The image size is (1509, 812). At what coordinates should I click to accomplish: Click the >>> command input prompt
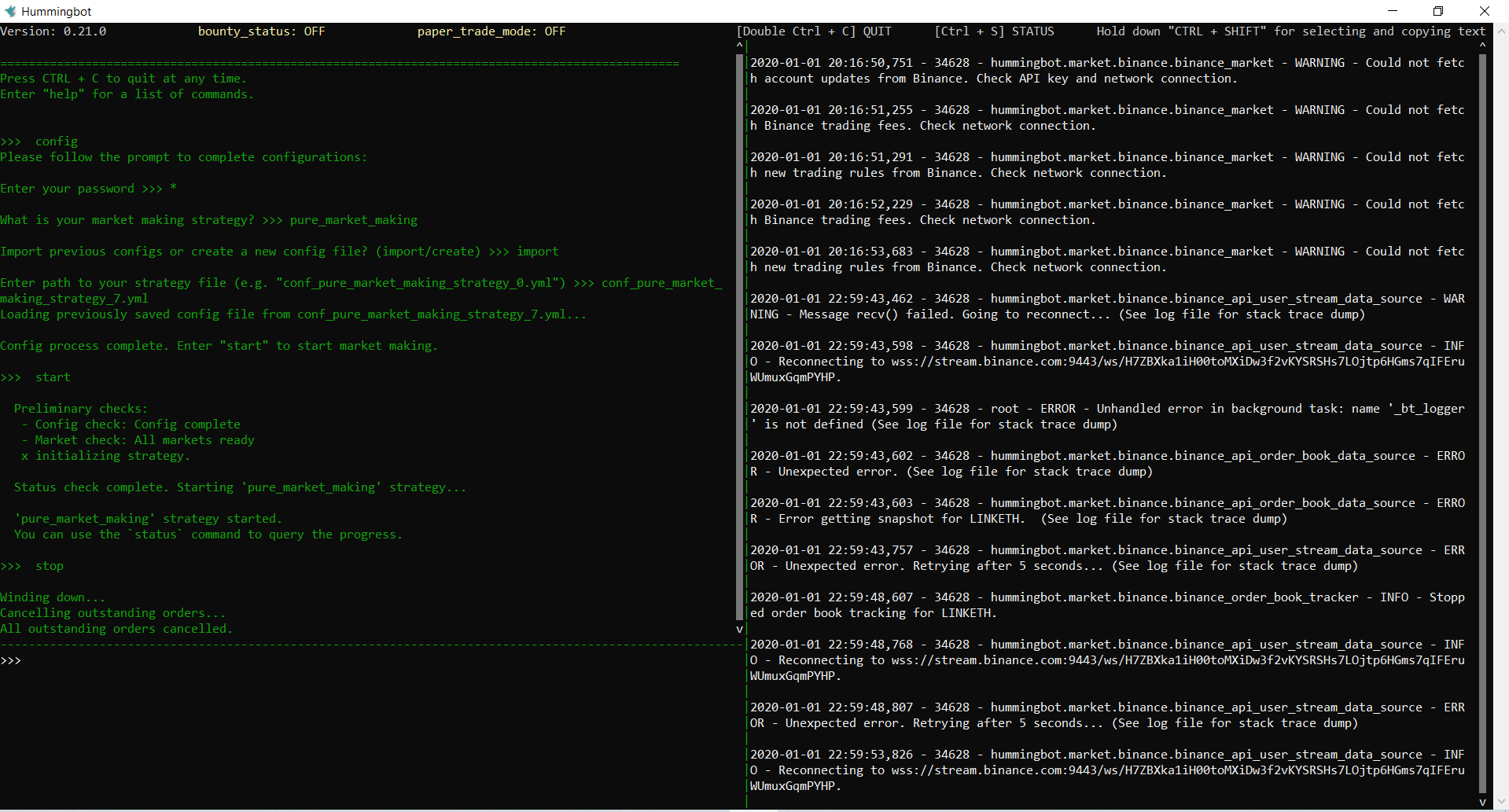pyautogui.click(x=12, y=660)
